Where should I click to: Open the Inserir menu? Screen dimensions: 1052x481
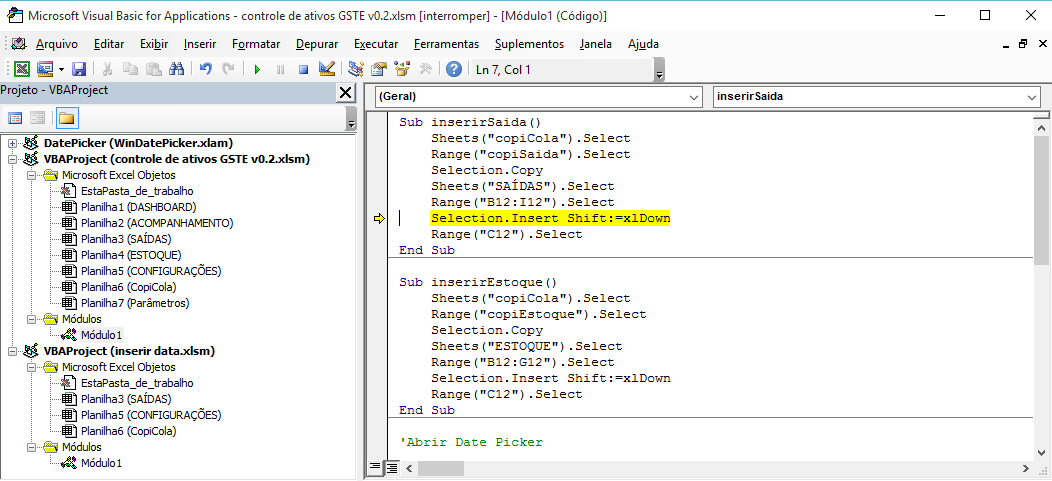pyautogui.click(x=200, y=44)
